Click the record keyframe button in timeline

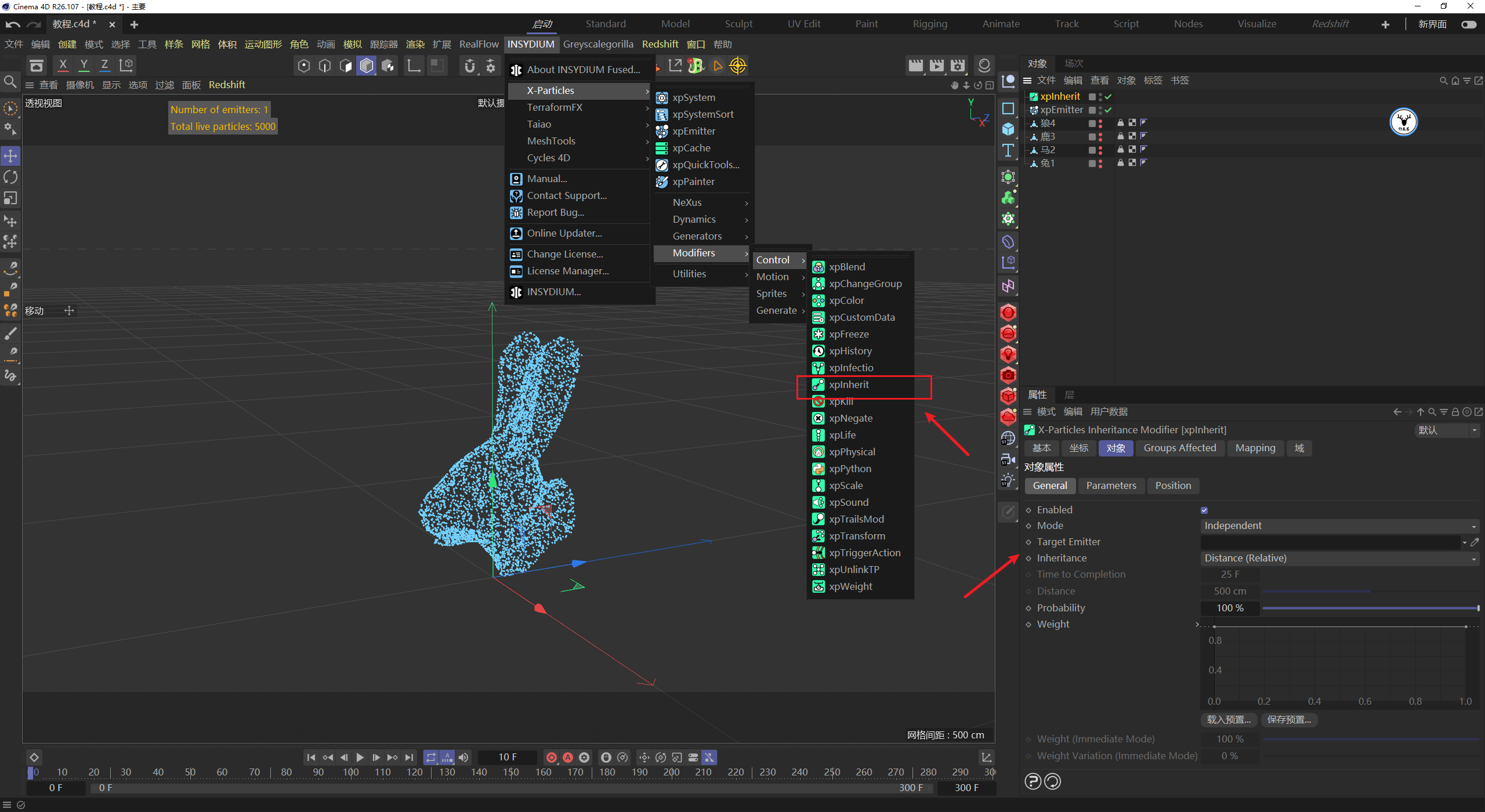(x=551, y=757)
